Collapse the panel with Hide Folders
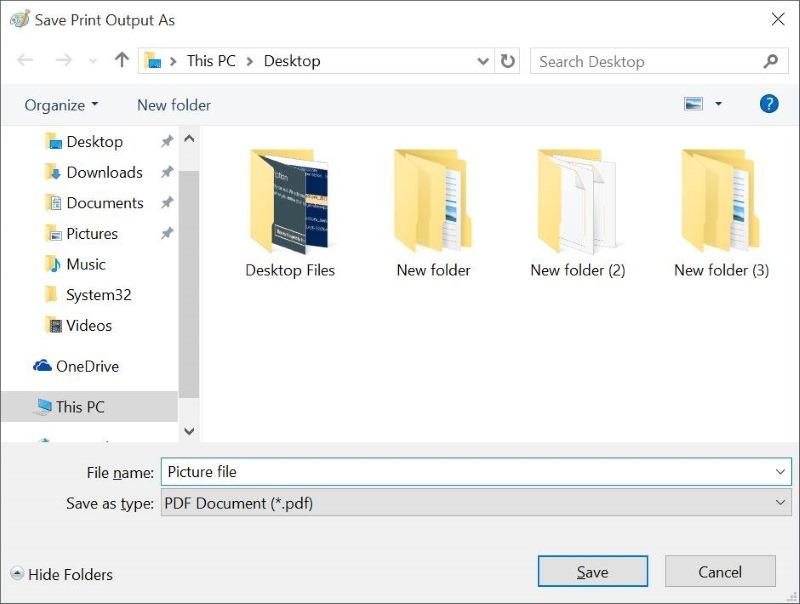Screen dimensions: 800x604 click(x=62, y=574)
